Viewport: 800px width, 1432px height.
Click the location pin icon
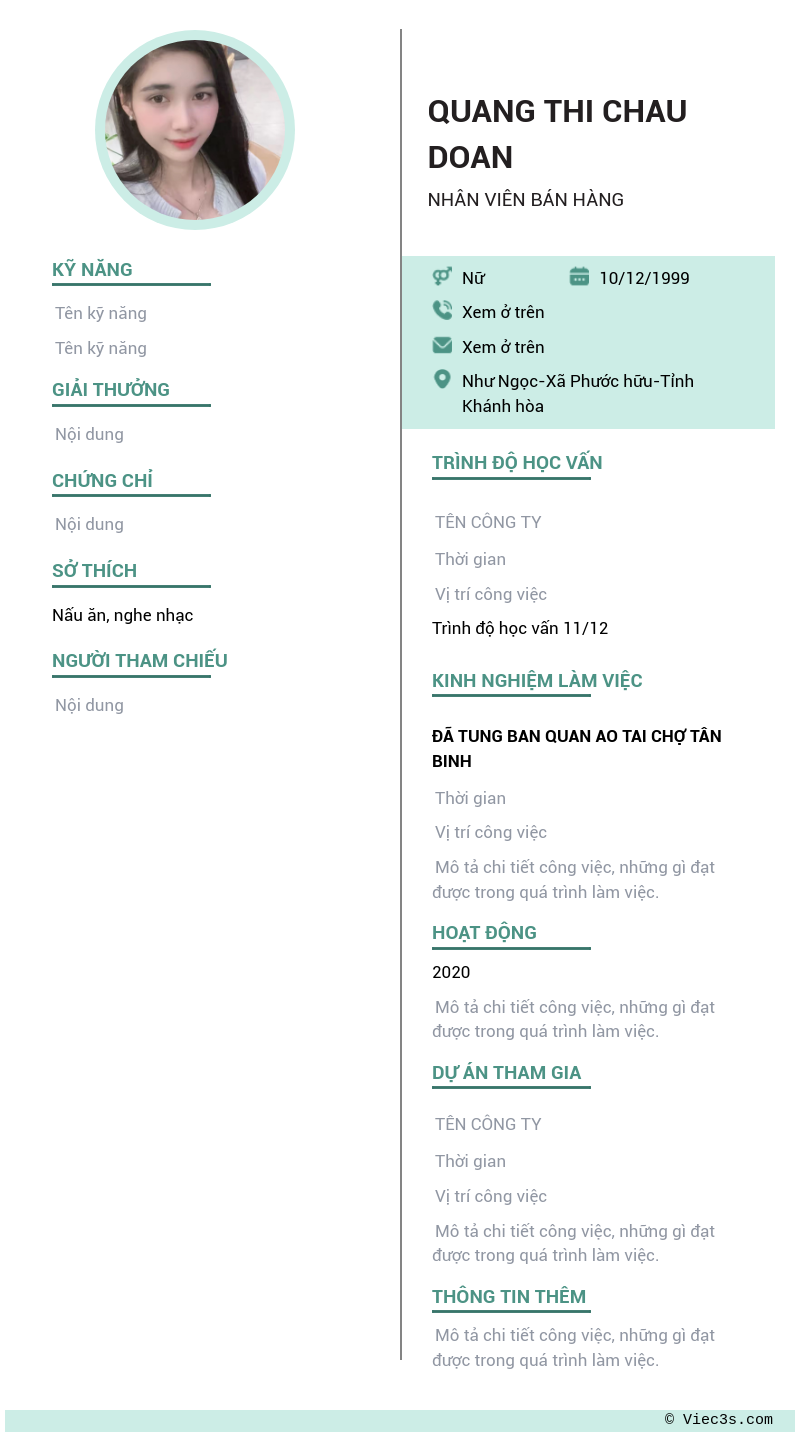(442, 379)
